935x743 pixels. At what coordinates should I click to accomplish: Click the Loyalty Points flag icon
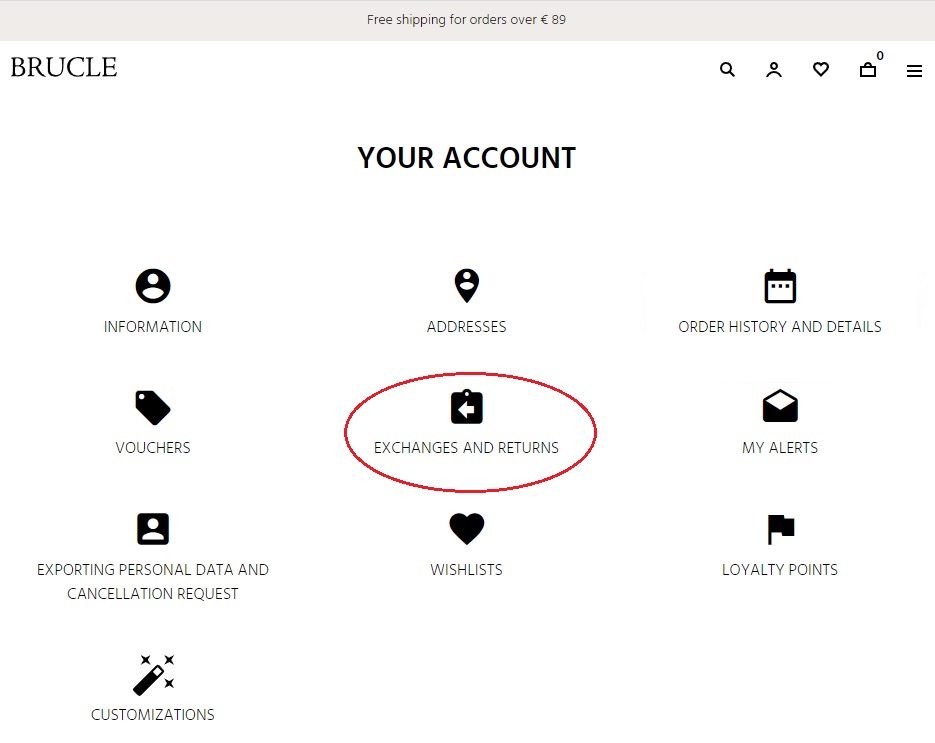coord(780,529)
